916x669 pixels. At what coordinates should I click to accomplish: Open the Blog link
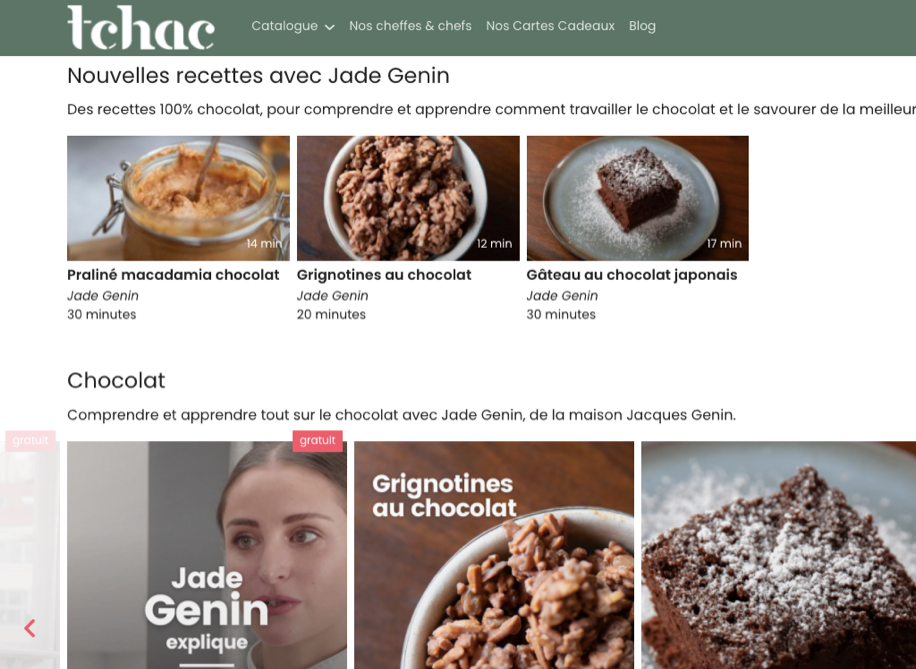[642, 26]
